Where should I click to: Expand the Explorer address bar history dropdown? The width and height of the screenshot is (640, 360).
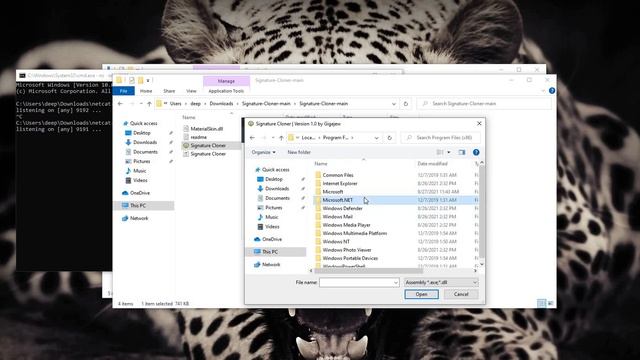(393, 104)
